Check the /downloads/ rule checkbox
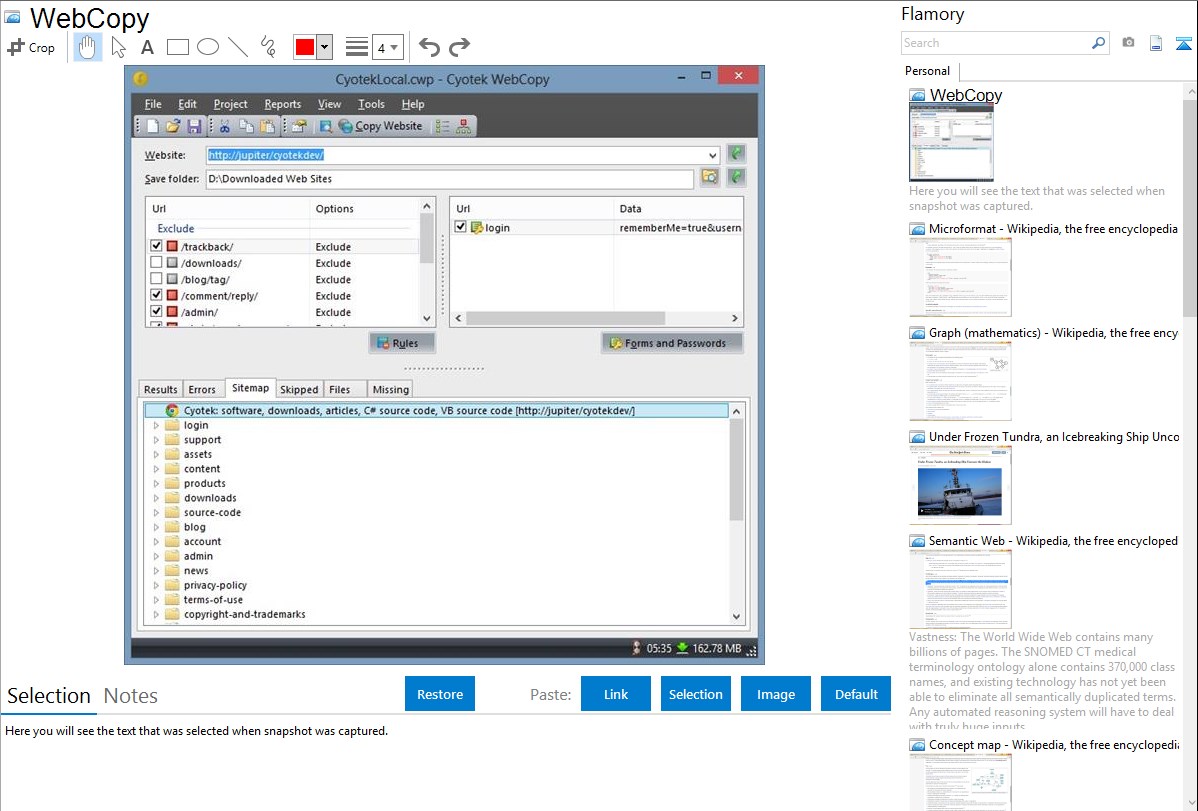Viewport: 1198px width, 811px height. point(157,262)
